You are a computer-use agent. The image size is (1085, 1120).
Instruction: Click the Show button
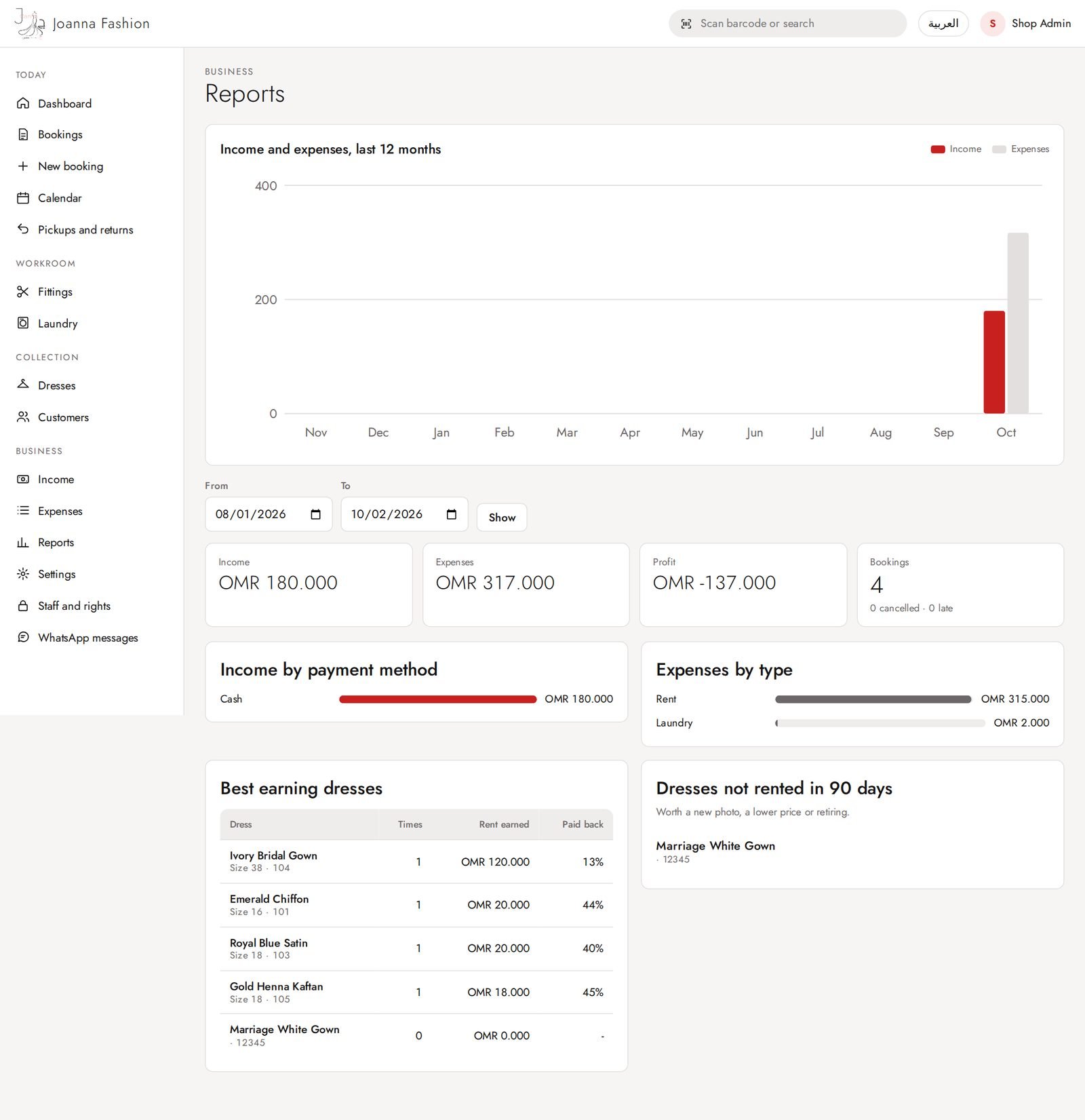(x=502, y=518)
